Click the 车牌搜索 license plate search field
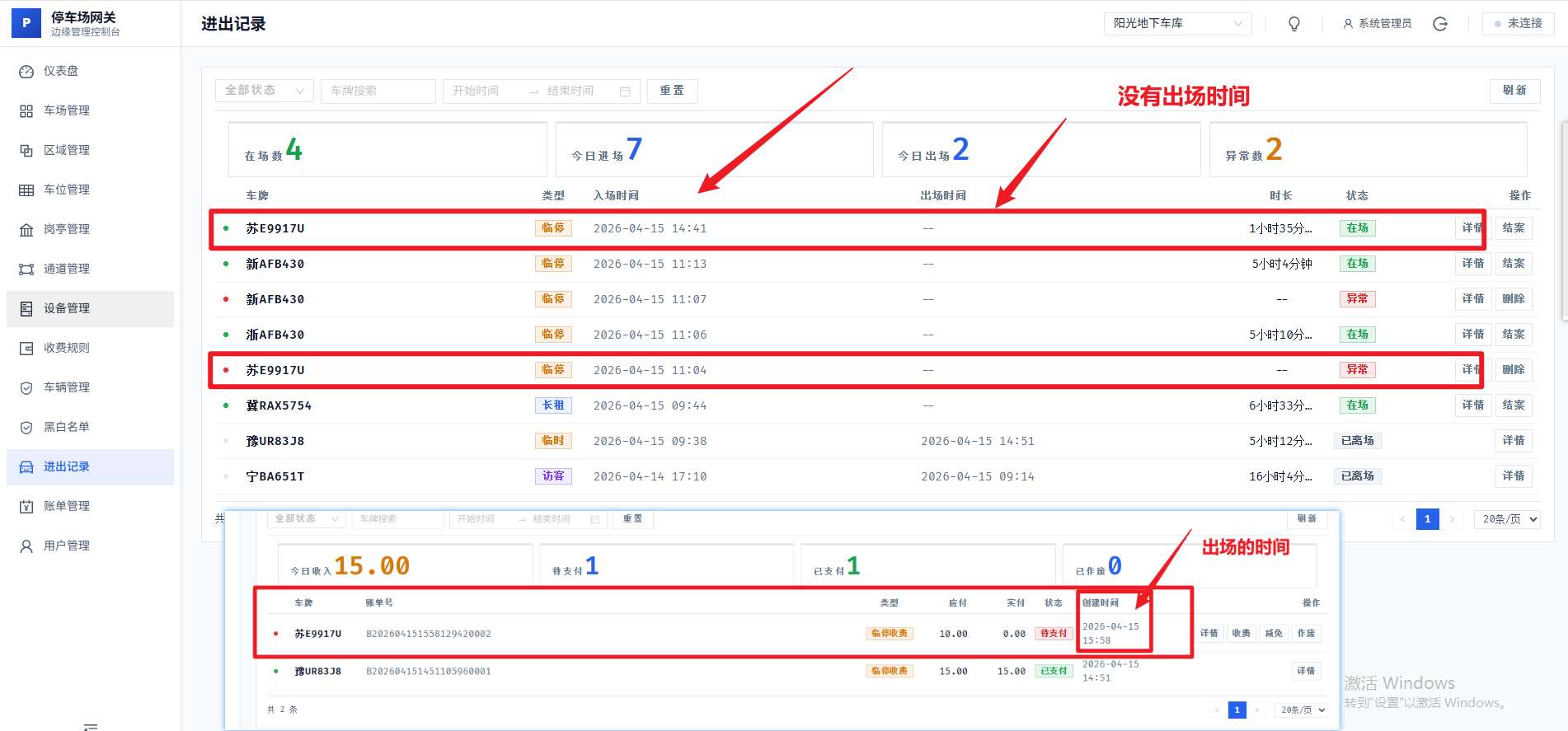The image size is (1568, 731). (378, 91)
